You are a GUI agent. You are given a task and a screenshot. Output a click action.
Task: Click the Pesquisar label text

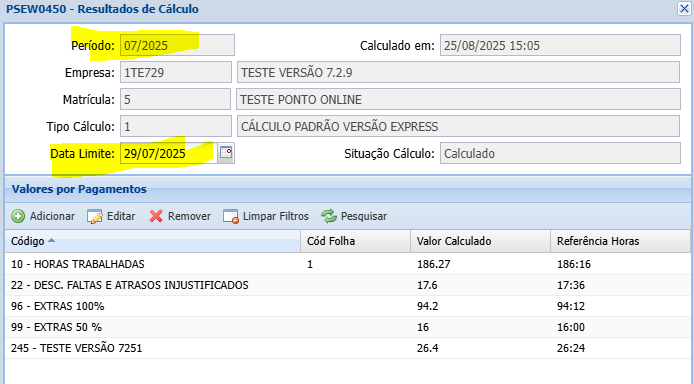[x=364, y=216]
